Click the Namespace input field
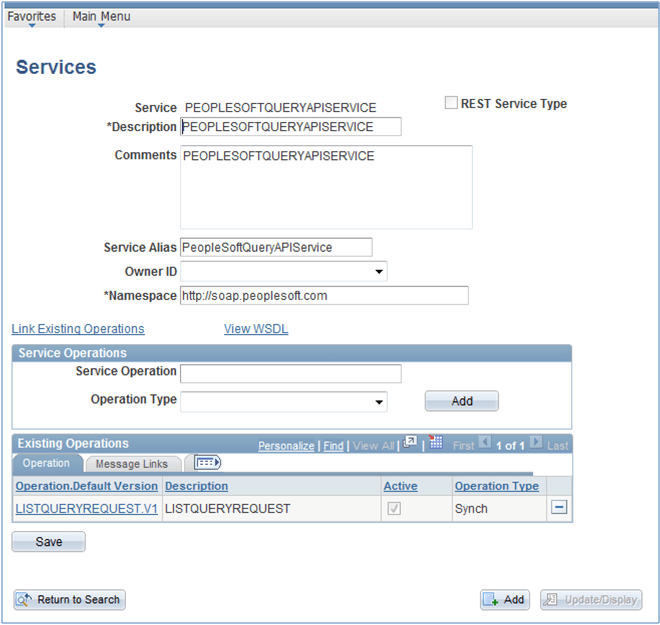660x625 pixels. 324,295
